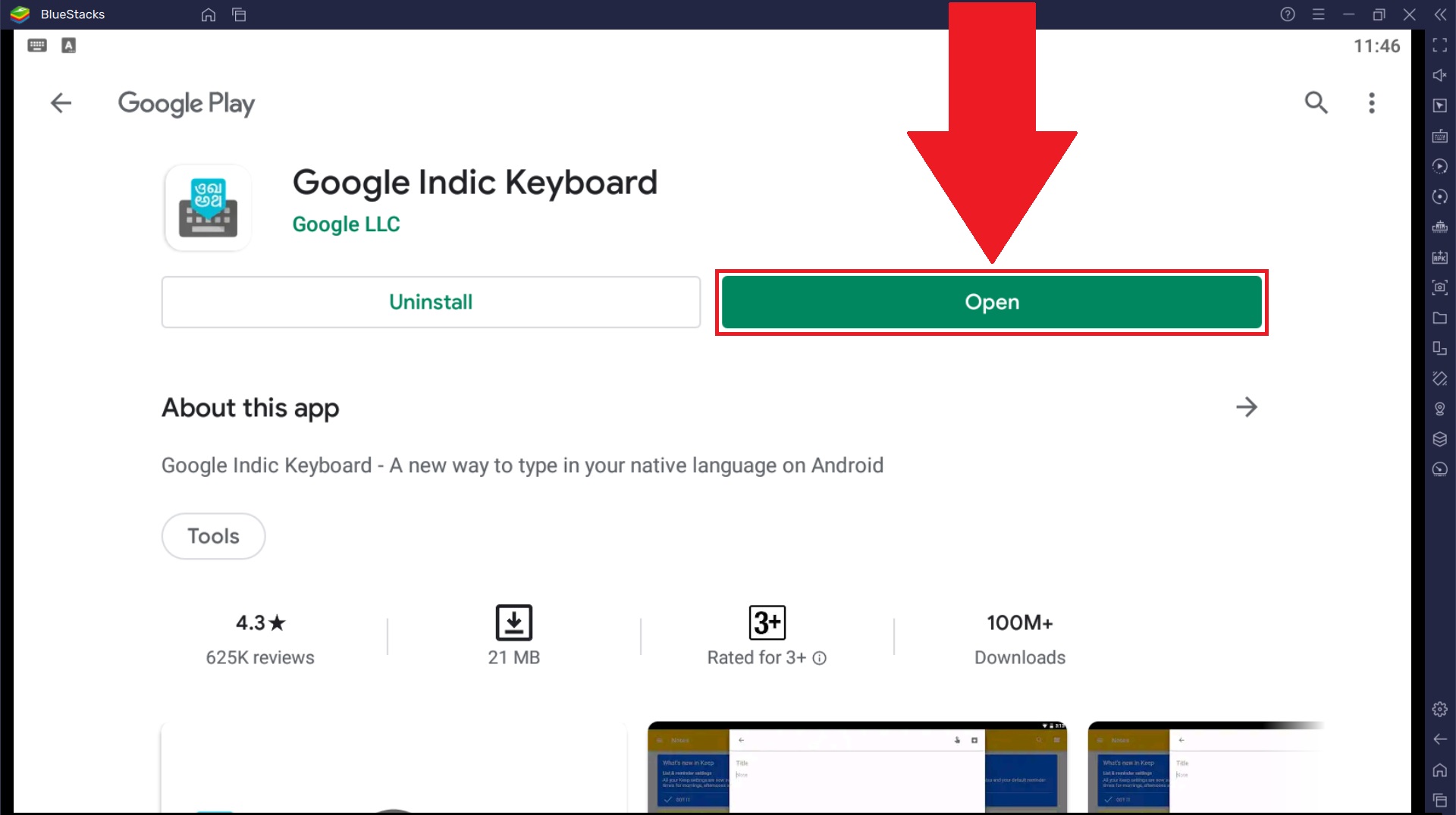Uninstall Google Indic Keyboard
The image size is (1456, 815).
point(430,302)
